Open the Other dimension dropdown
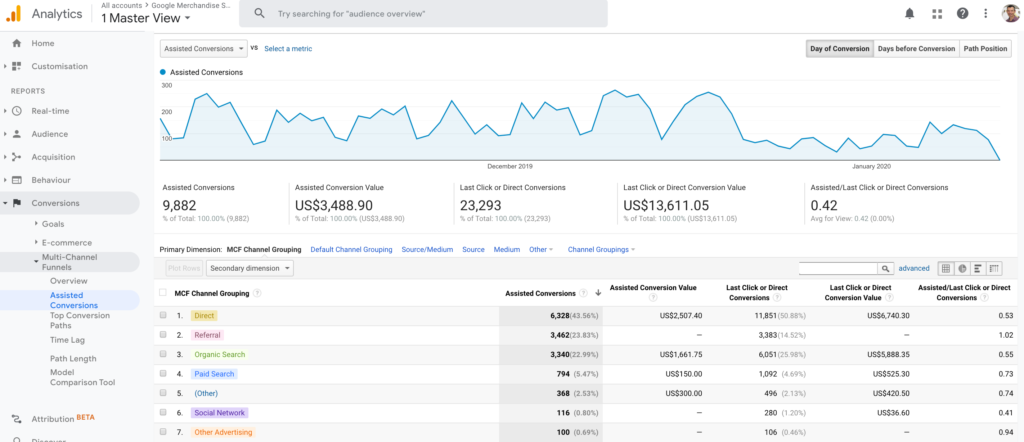Image resolution: width=1024 pixels, height=442 pixels. point(541,249)
